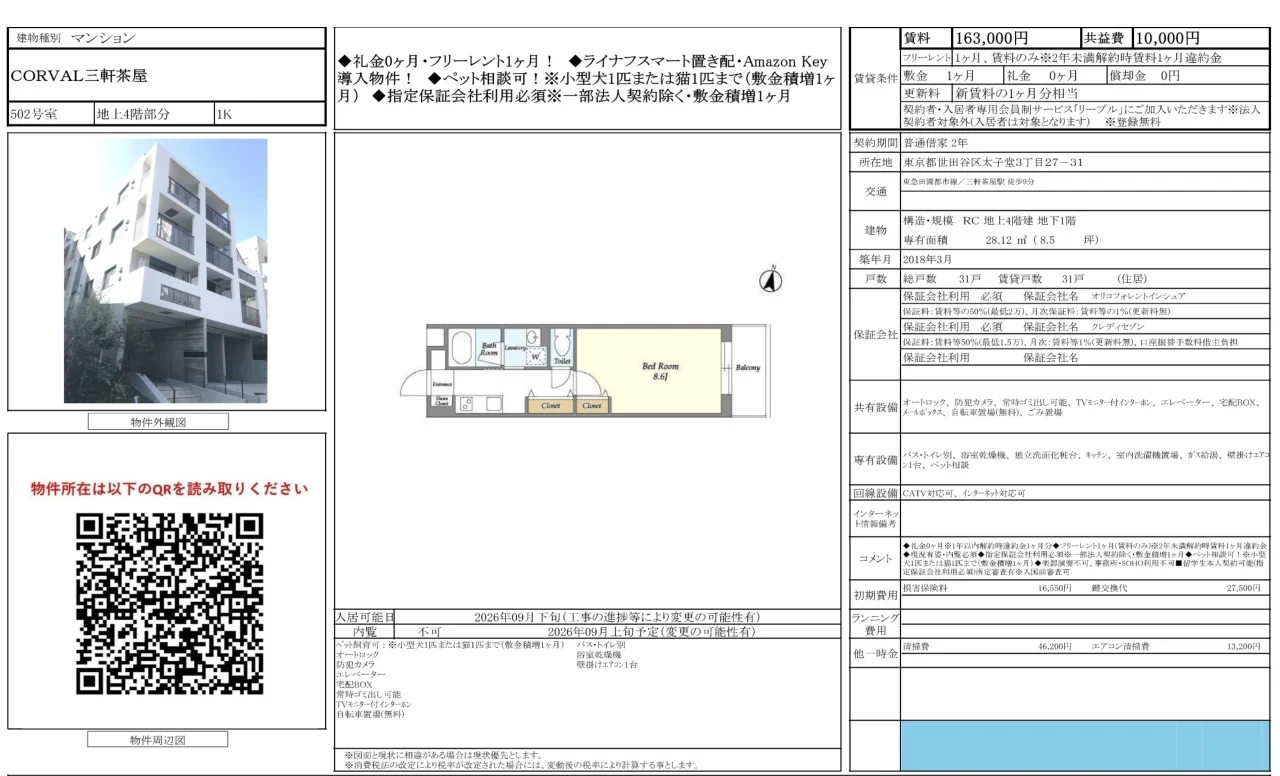The image size is (1280, 776).
Task: Select red notice '物件所在は以下のQRを読み取りください'
Action: point(169,489)
